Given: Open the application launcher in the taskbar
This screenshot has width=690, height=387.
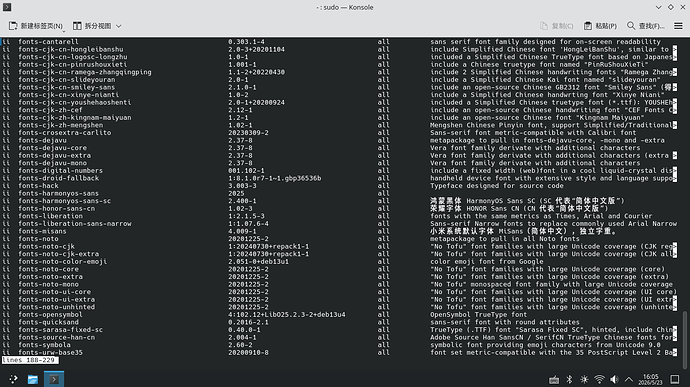Looking at the screenshot, I should tap(13, 379).
